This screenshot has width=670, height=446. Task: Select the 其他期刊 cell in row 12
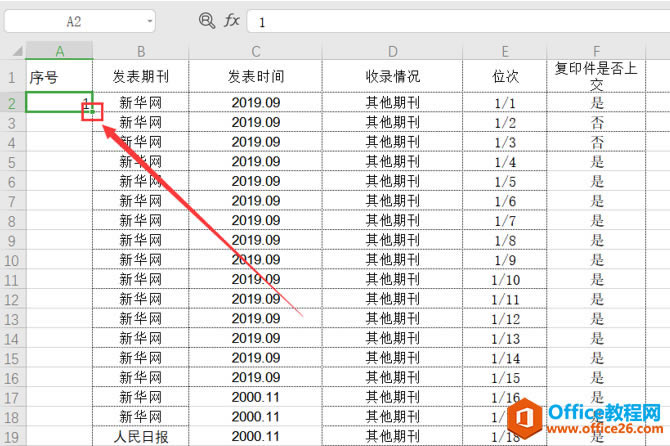pyautogui.click(x=392, y=299)
